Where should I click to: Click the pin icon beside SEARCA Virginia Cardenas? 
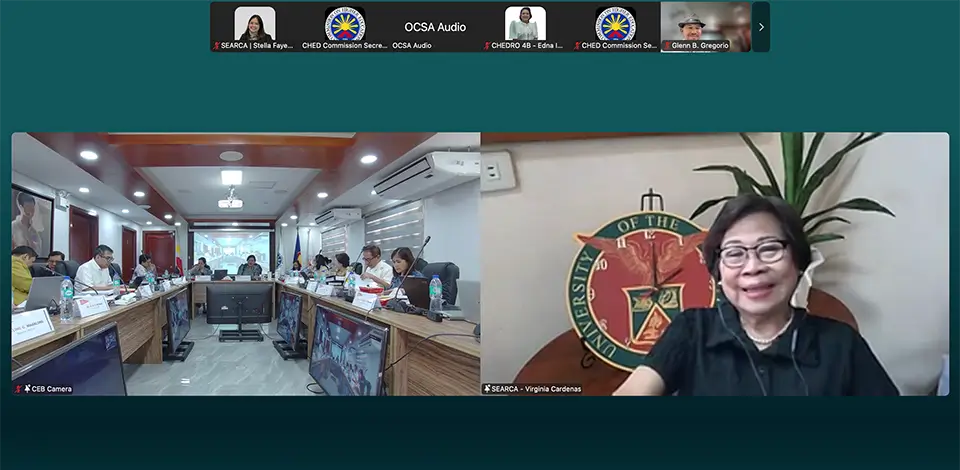click(x=488, y=389)
